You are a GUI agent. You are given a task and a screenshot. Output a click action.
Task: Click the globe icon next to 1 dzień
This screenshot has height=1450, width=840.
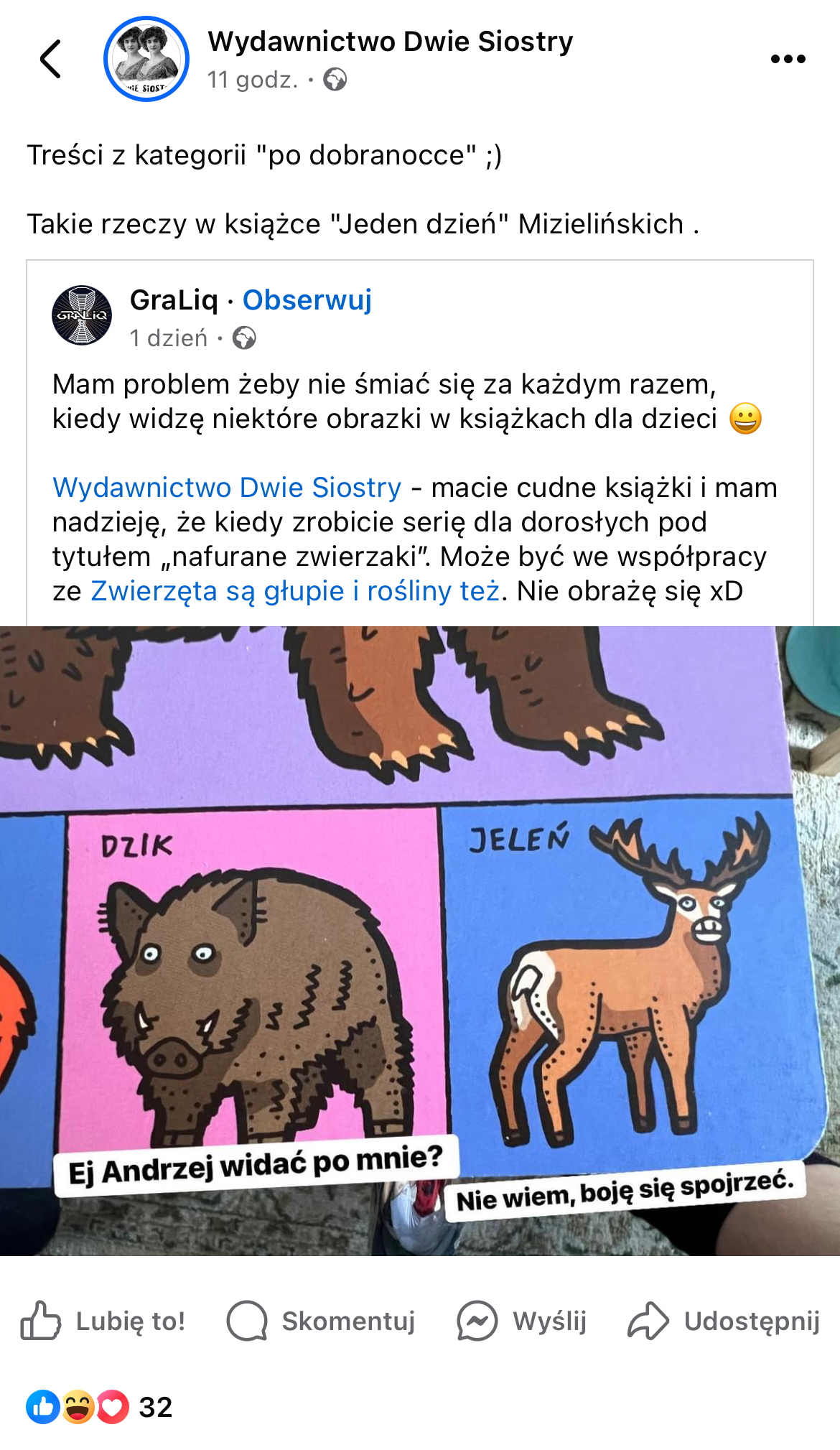coord(244,338)
